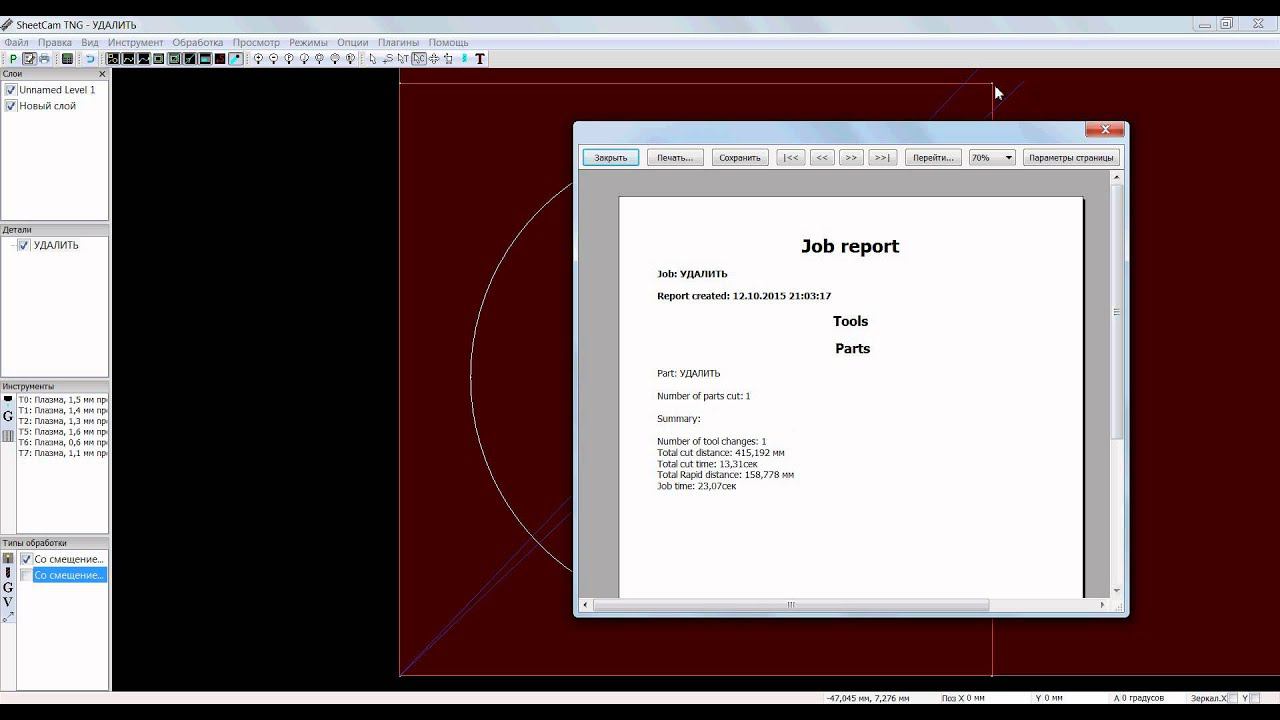The image size is (1280, 720).
Task: Open the Инструмент menu
Action: coord(136,43)
